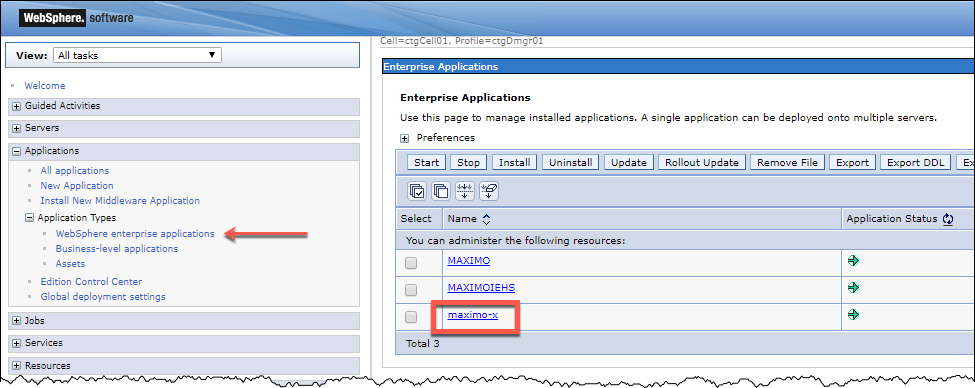Click the Uninstall button
The height and width of the screenshot is (388, 975).
[x=570, y=162]
